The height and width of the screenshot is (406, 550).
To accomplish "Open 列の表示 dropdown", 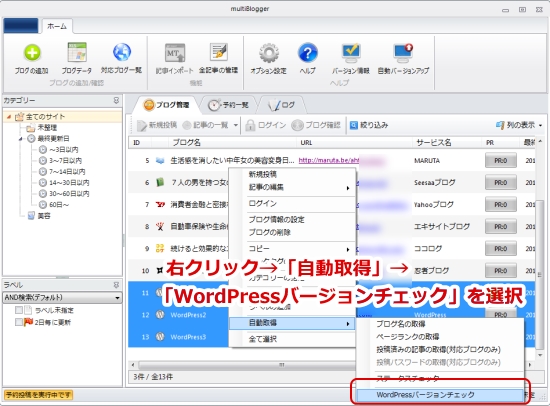I will [518, 125].
